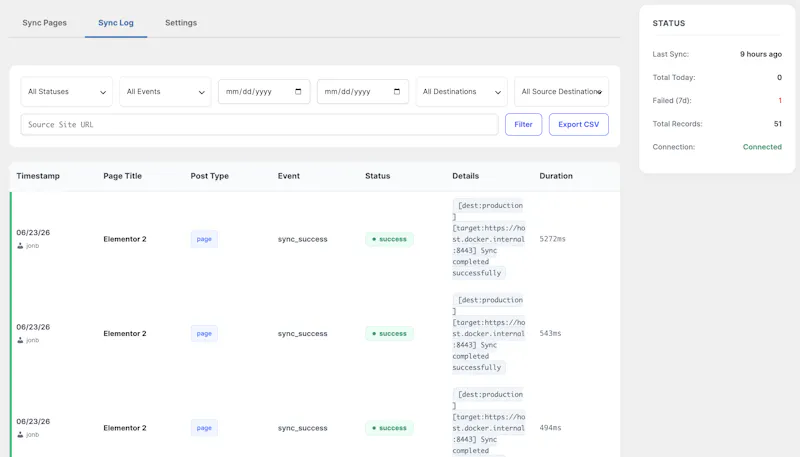
Task: Click the Total Records value 51
Action: (778, 123)
